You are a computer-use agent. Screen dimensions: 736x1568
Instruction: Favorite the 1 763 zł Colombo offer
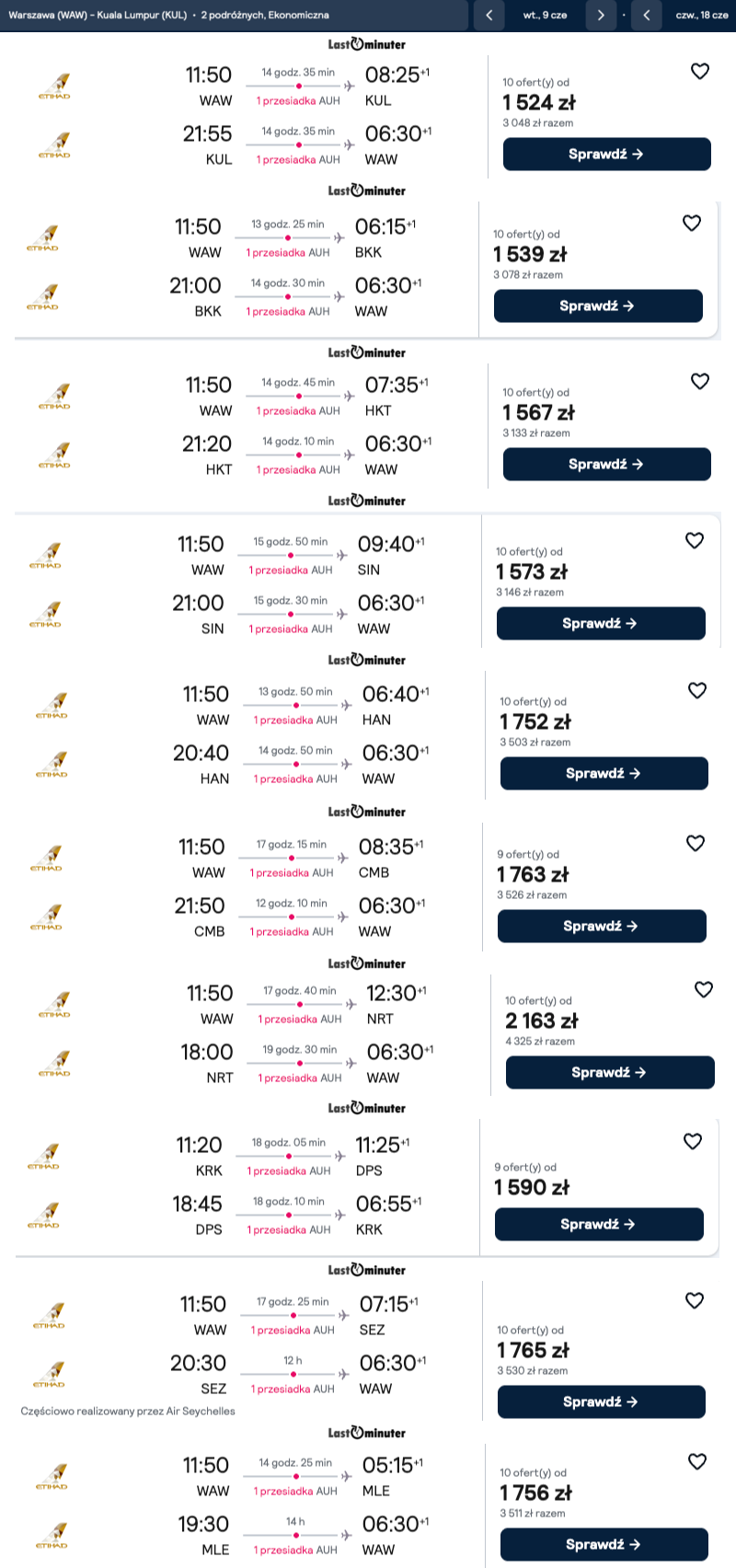tap(696, 844)
